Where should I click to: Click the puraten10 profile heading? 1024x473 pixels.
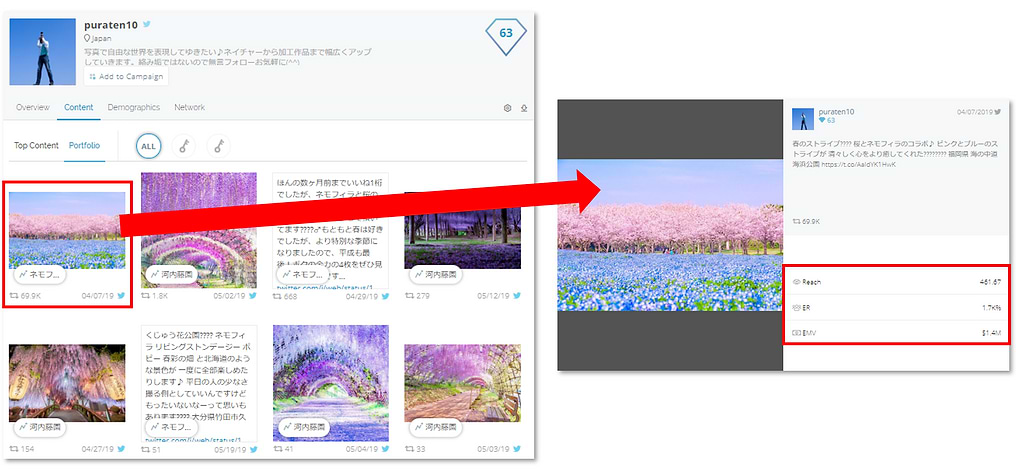[x=111, y=24]
